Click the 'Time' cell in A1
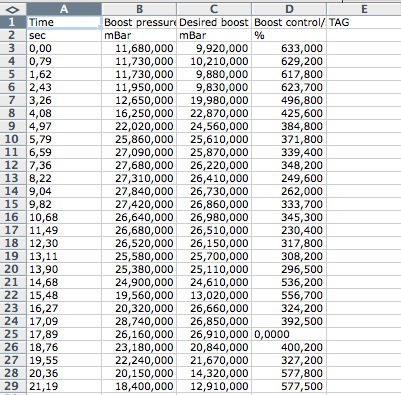 [64, 22]
